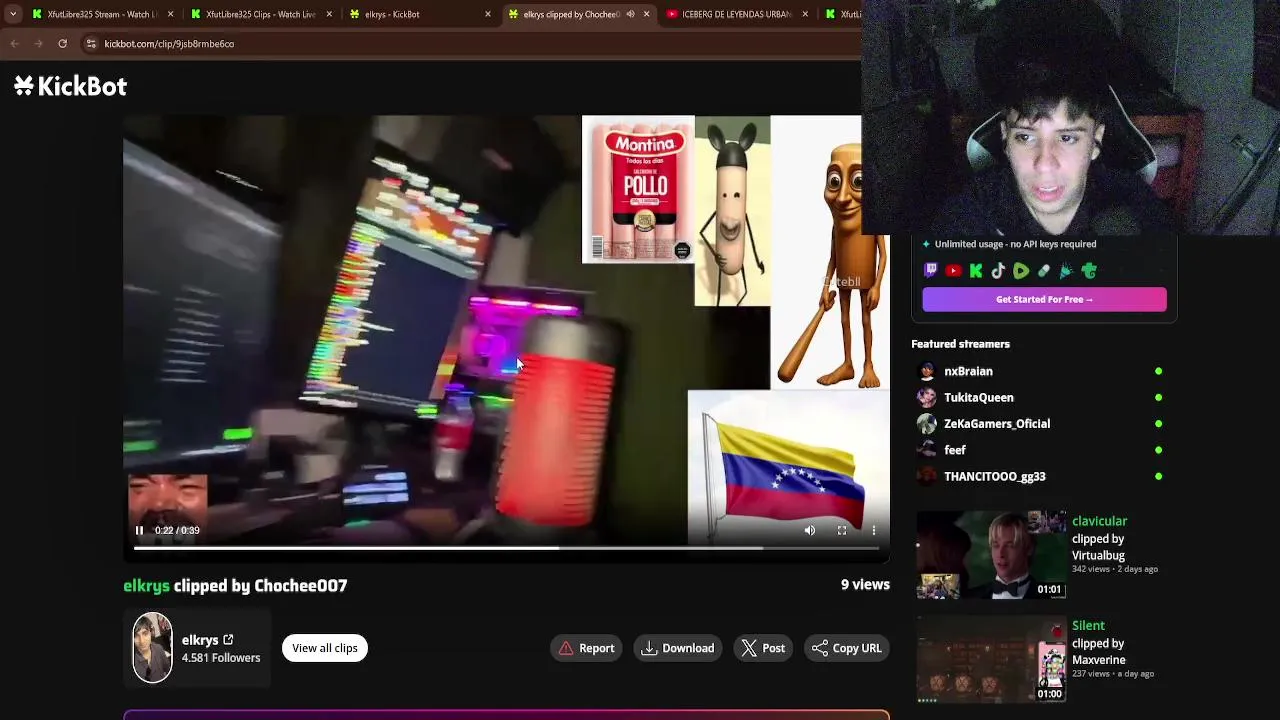
Task: Click ZeKaGamers_Oficial's streamer avatar
Action: (x=927, y=424)
